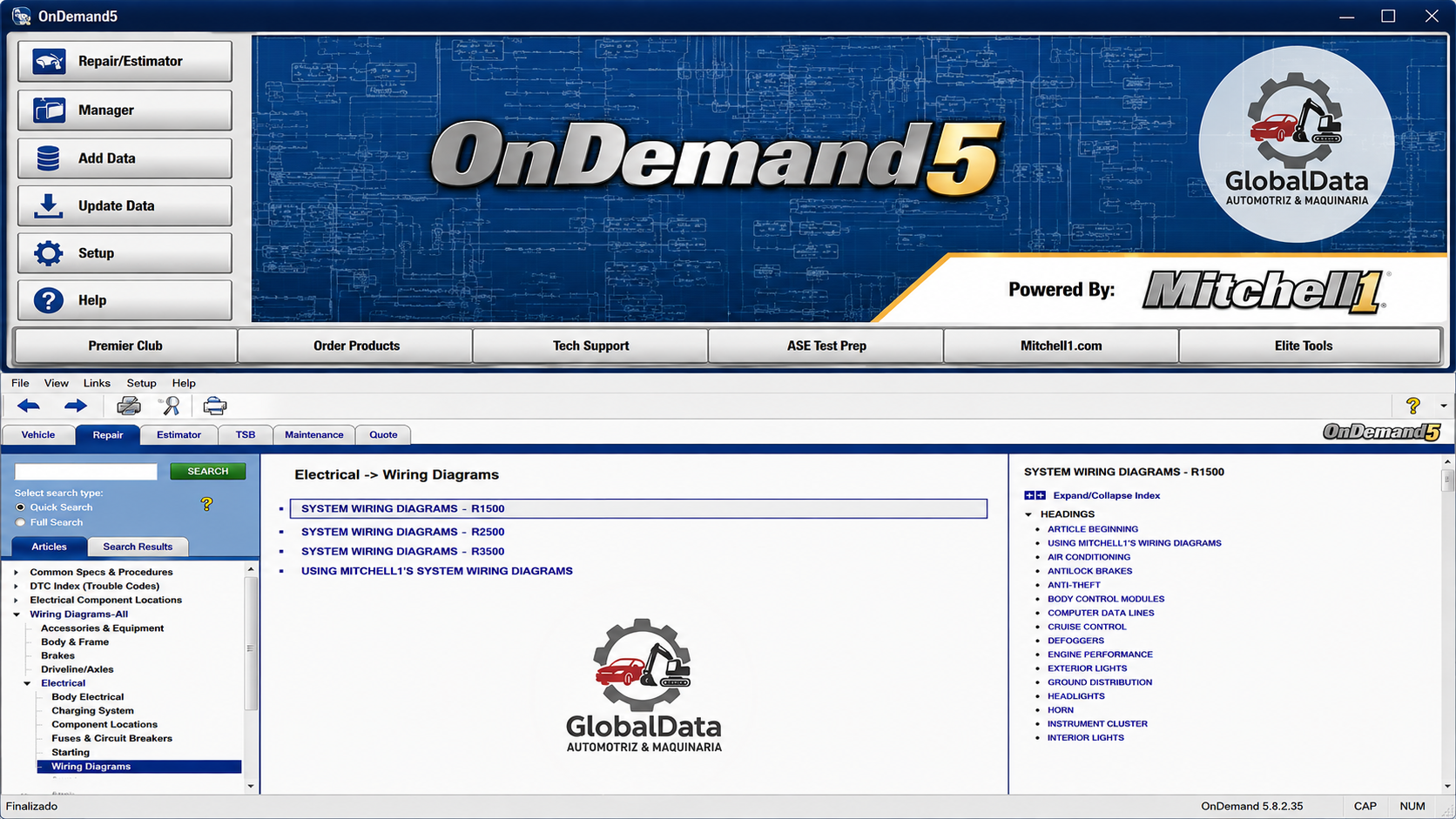Open USING MITCHELL1'S SYSTEM WIRING DIAGRAMS link

(x=436, y=571)
